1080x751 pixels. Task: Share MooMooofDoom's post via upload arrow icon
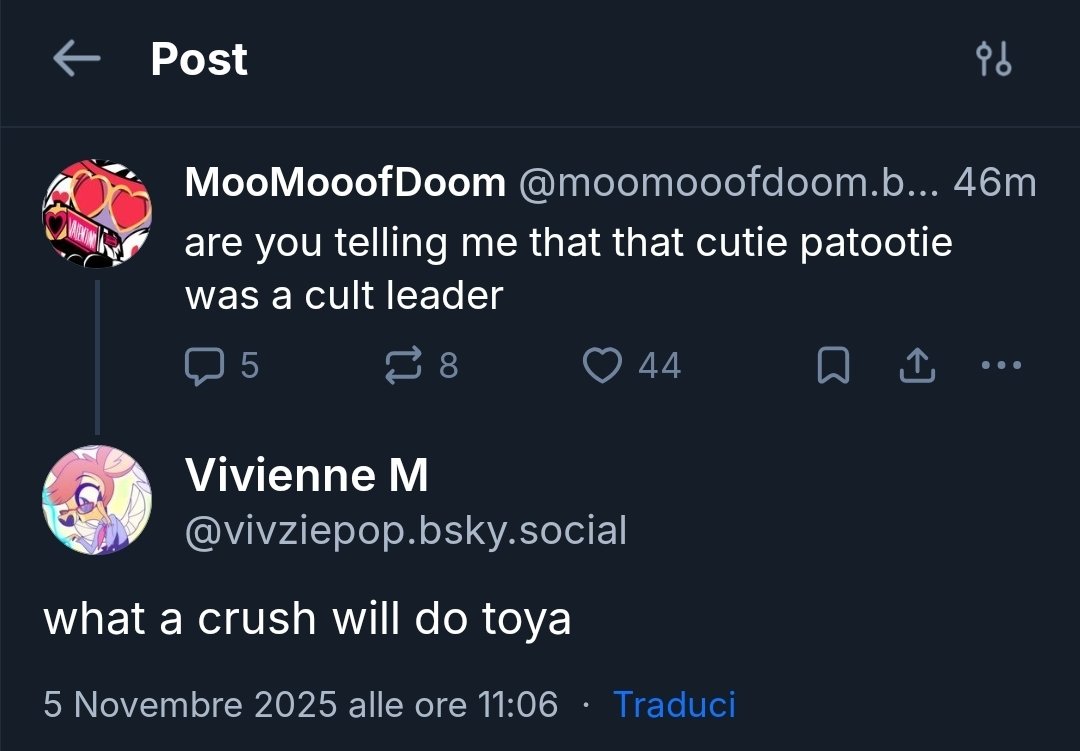917,365
